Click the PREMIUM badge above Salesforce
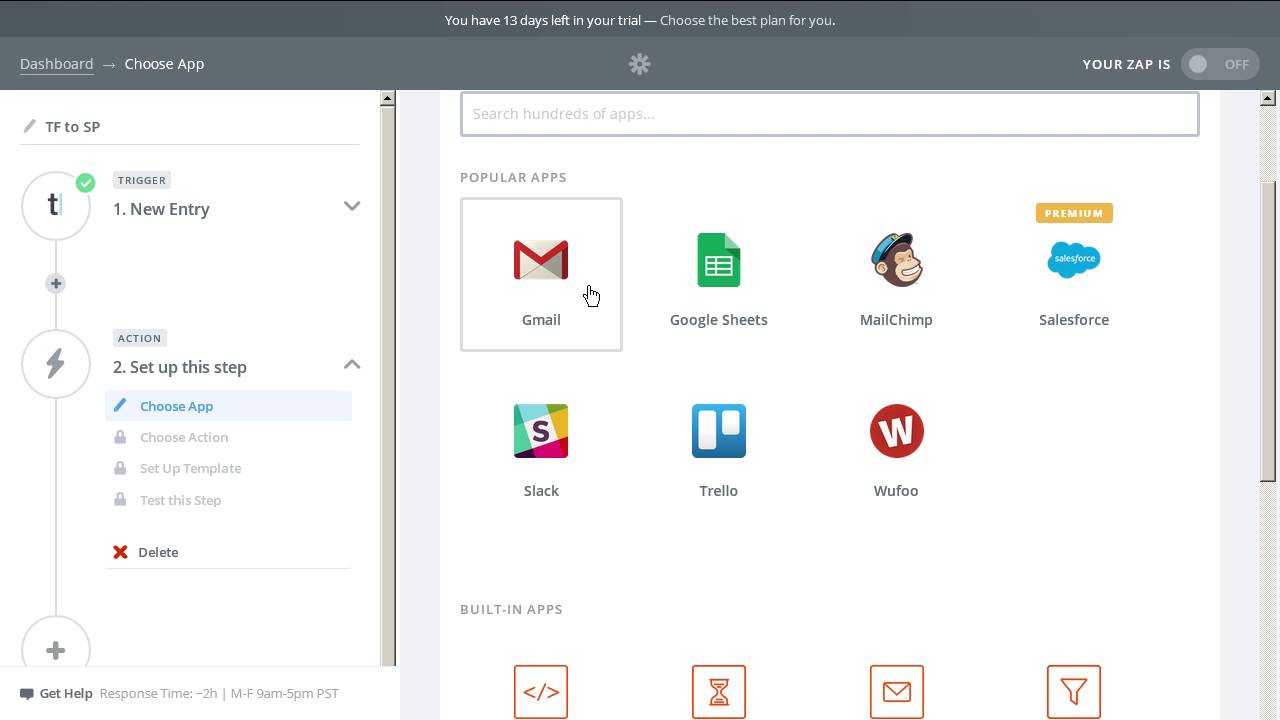This screenshot has width=1280, height=720. [1074, 213]
